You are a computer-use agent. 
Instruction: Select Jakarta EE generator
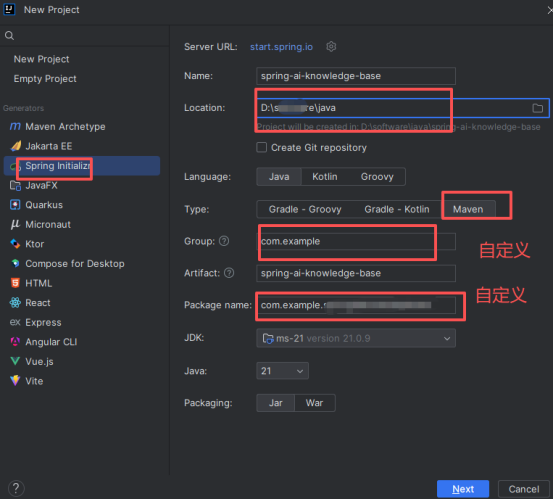pos(49,146)
